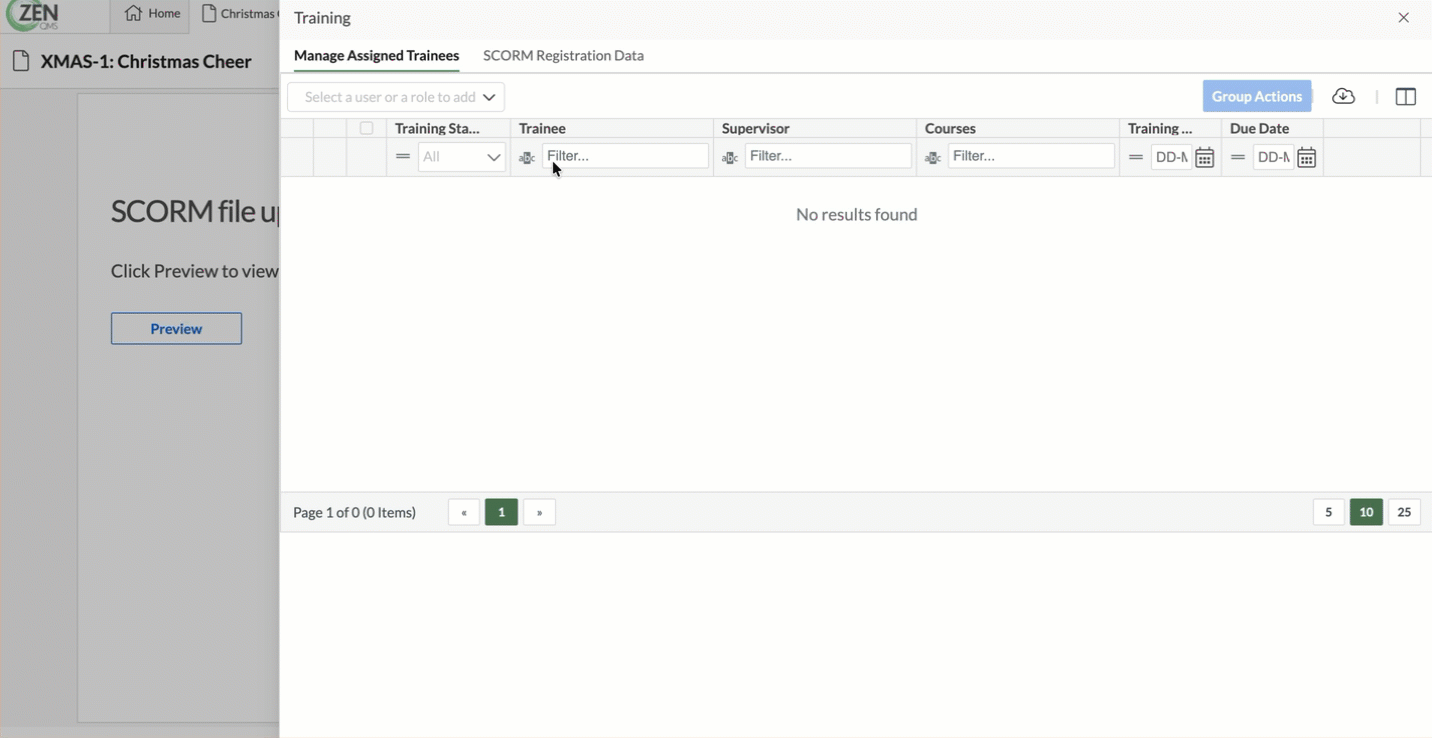The width and height of the screenshot is (1432, 738).
Task: Click the Preview button
Action: click(176, 328)
